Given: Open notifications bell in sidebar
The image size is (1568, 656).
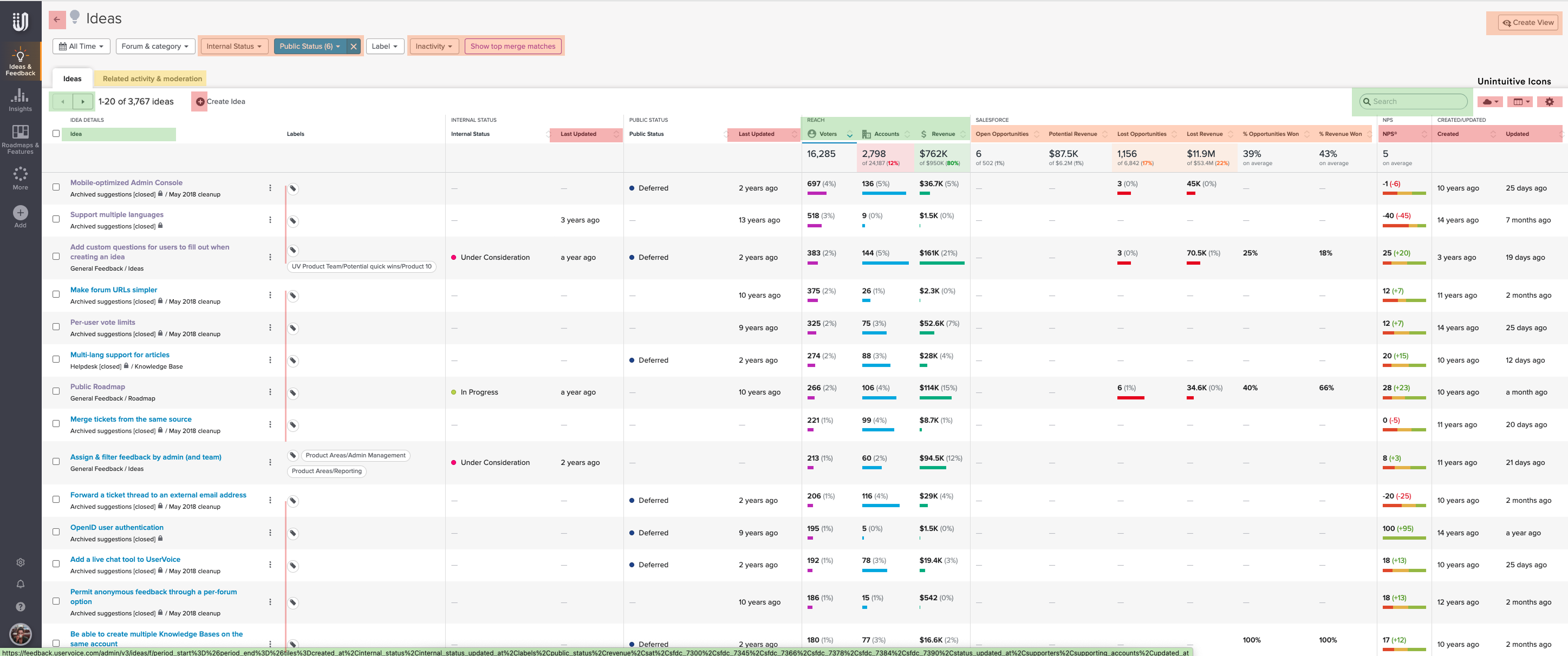Looking at the screenshot, I should tap(20, 584).
